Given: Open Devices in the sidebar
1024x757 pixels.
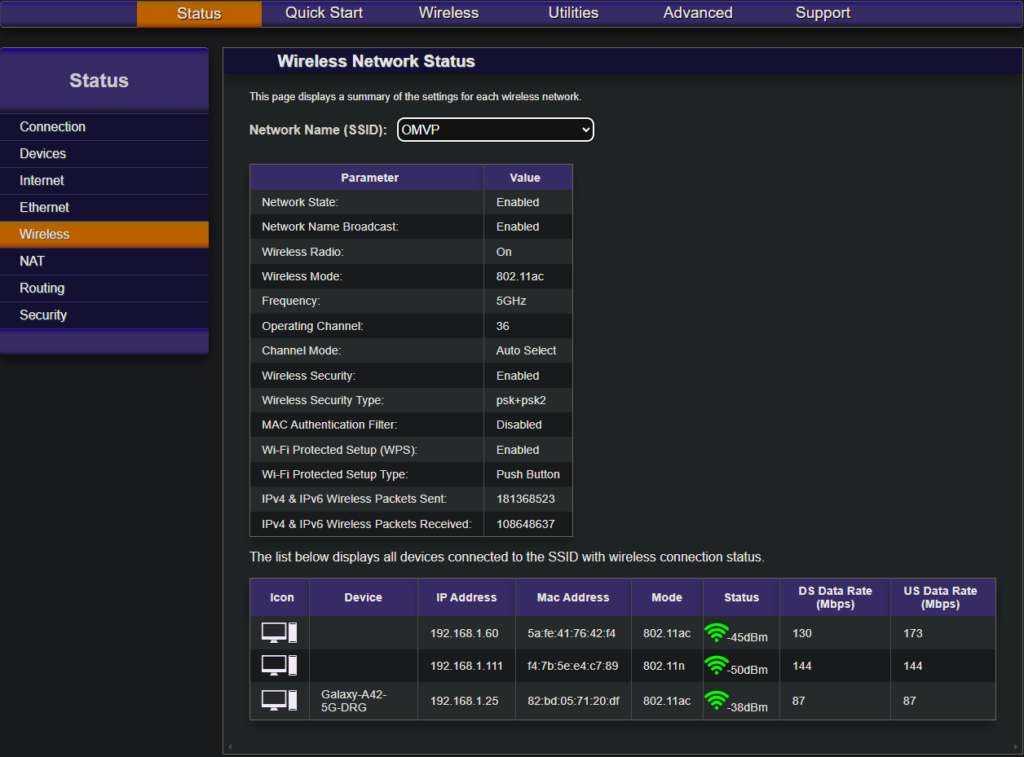Looking at the screenshot, I should tap(43, 154).
